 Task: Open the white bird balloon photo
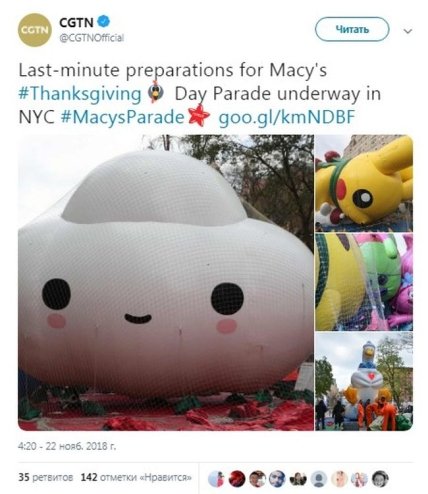coord(364,381)
